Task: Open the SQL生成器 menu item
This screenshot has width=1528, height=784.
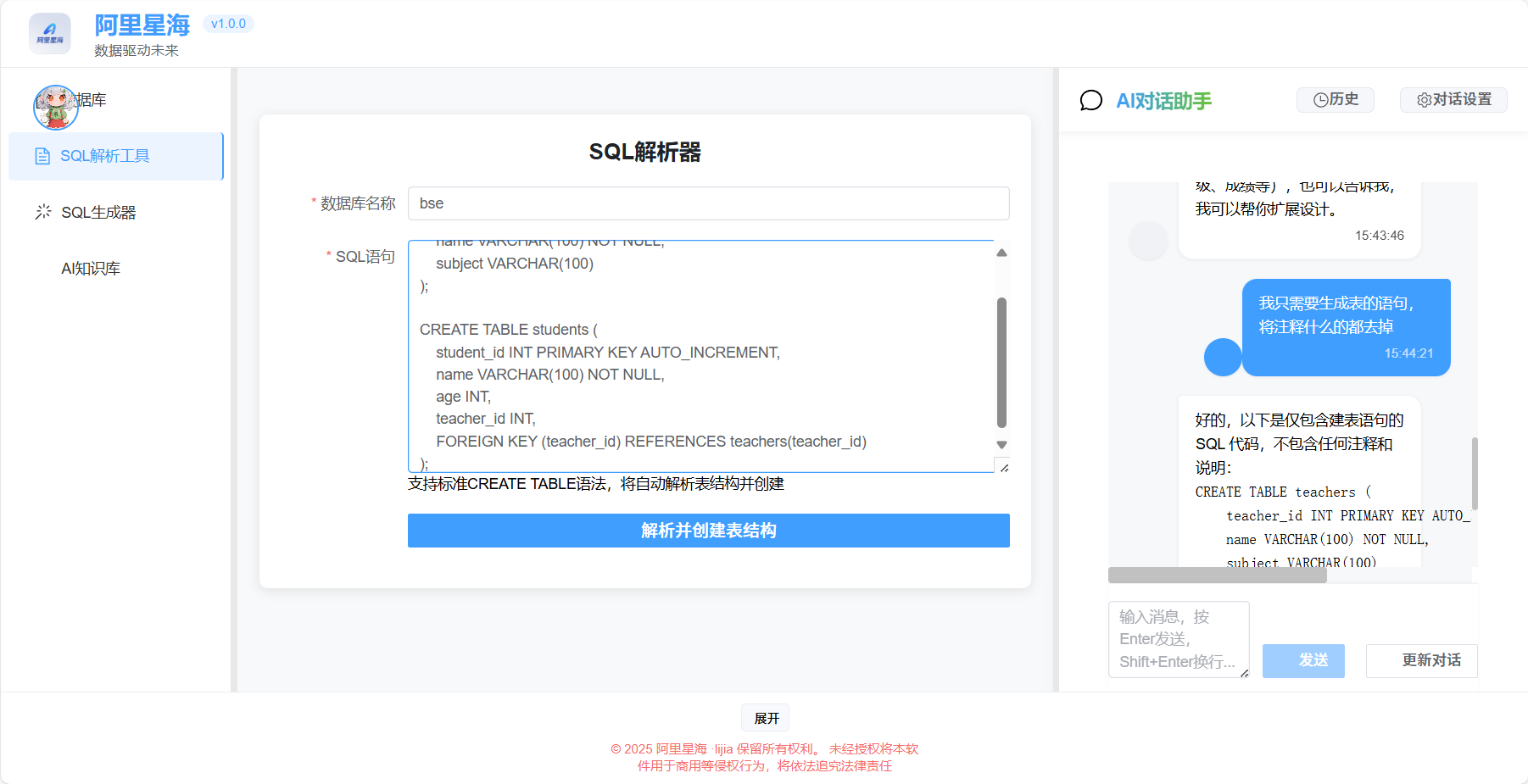Action: point(115,212)
